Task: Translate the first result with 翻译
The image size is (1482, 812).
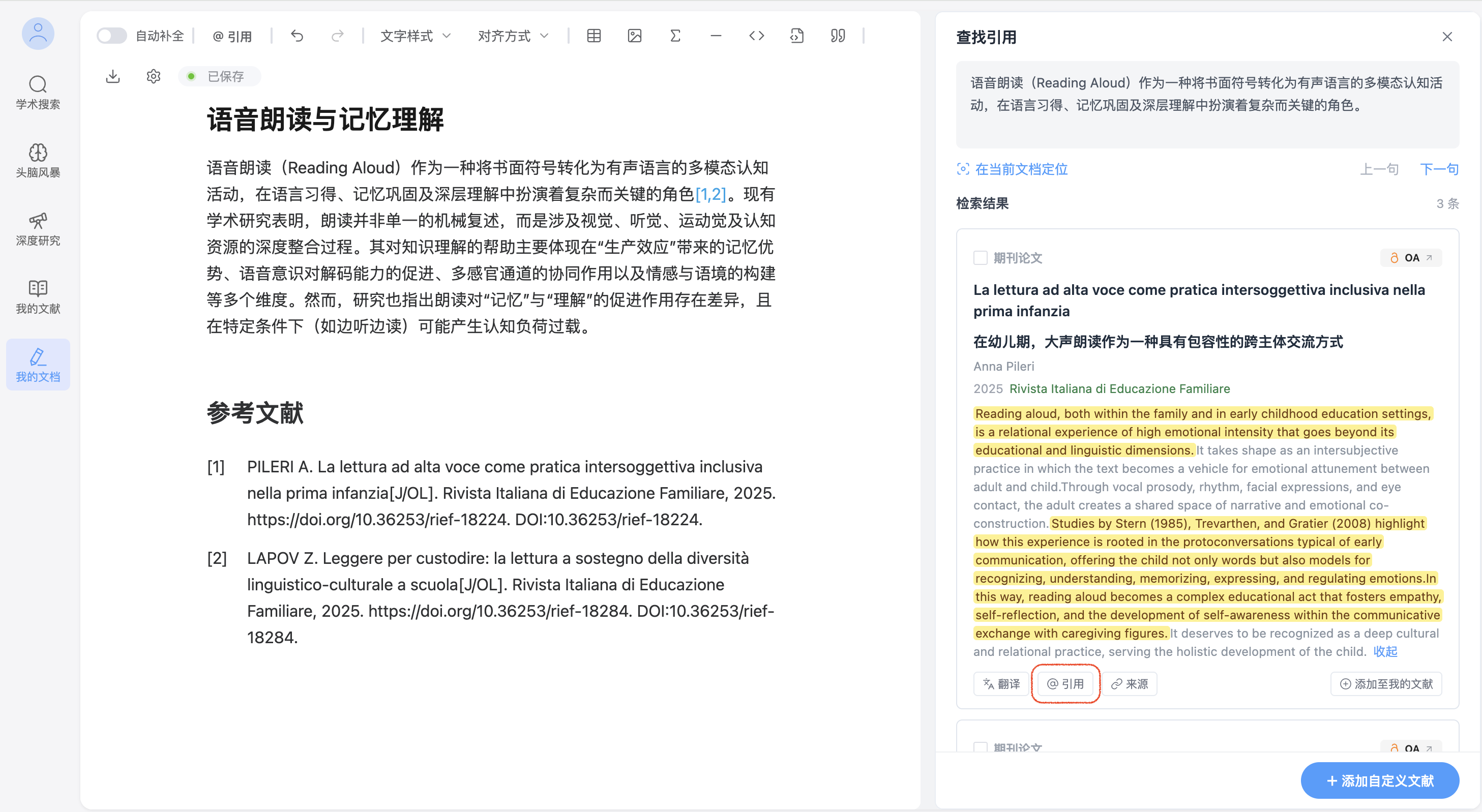Action: pos(1001,684)
